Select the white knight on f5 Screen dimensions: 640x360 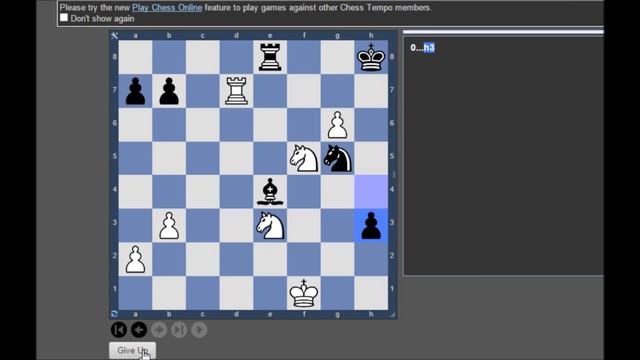304,158
